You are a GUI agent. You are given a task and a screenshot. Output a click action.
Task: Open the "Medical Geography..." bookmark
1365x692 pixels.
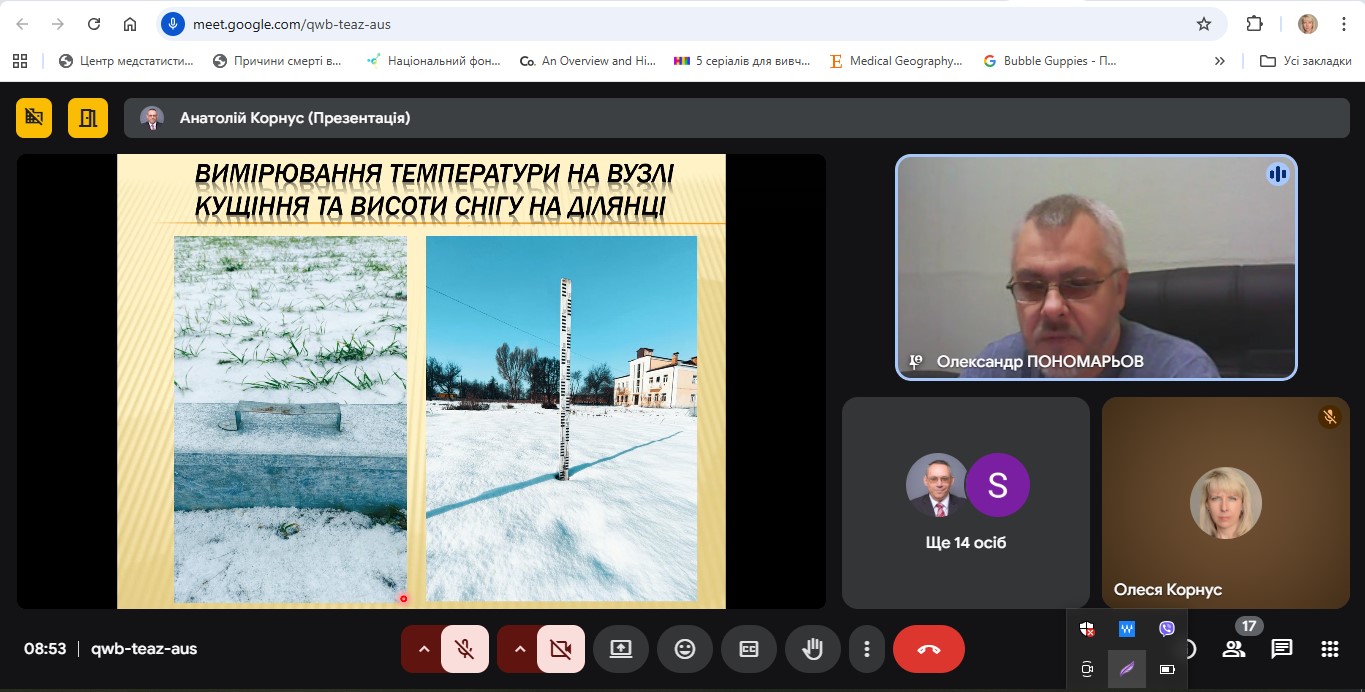tap(896, 61)
